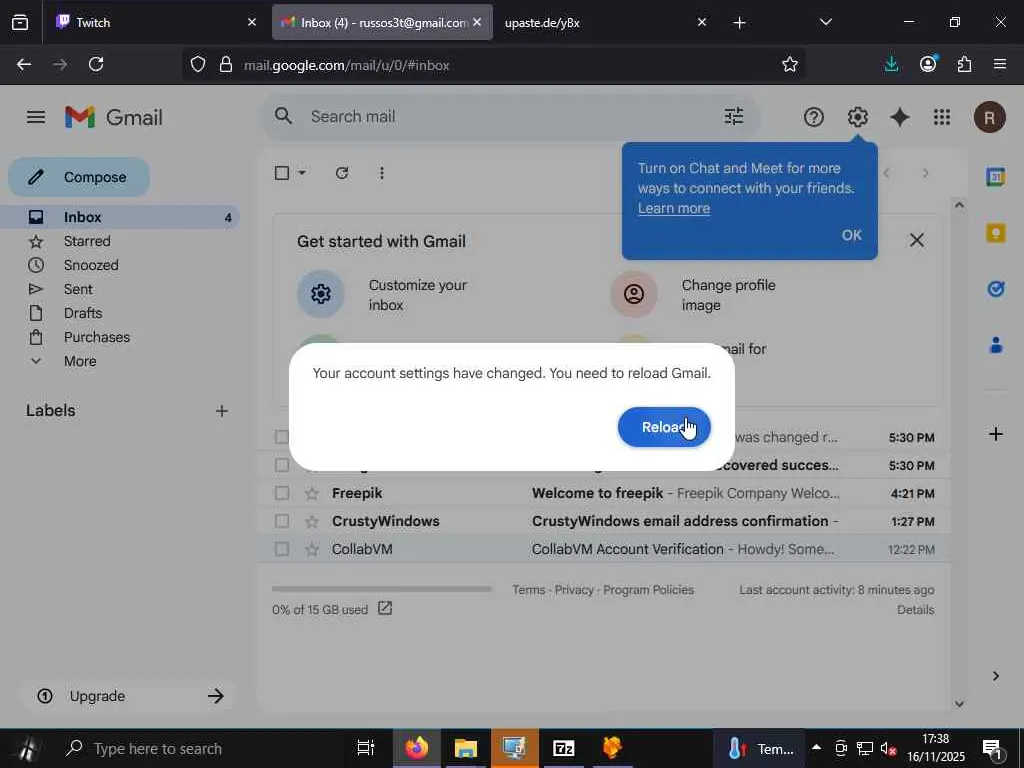Bookmark this page star icon
This screenshot has width=1024, height=768.
790,65
